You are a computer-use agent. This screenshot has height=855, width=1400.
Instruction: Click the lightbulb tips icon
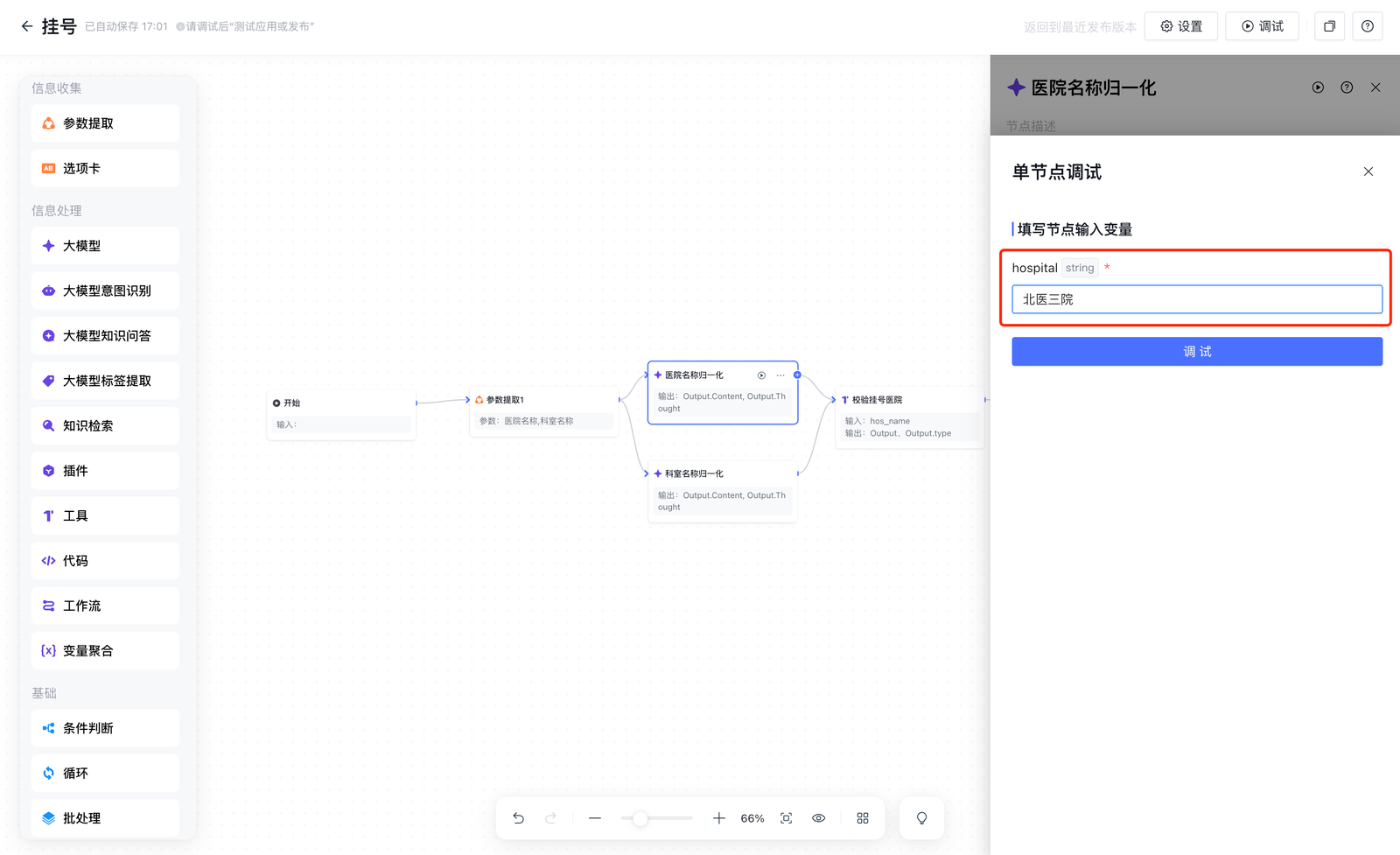(x=921, y=818)
